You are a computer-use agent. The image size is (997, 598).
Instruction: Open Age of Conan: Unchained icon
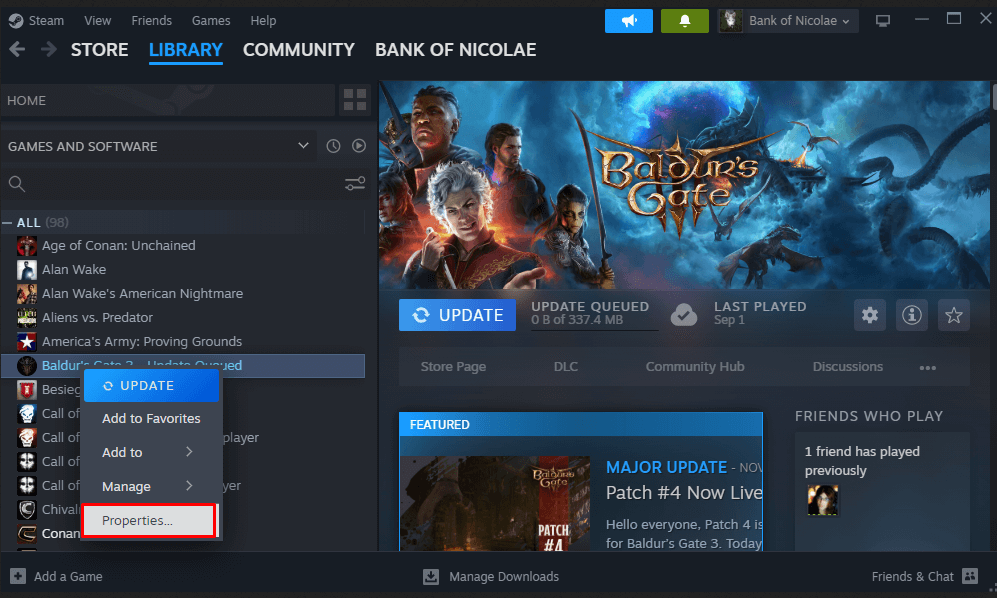pyautogui.click(x=27, y=246)
